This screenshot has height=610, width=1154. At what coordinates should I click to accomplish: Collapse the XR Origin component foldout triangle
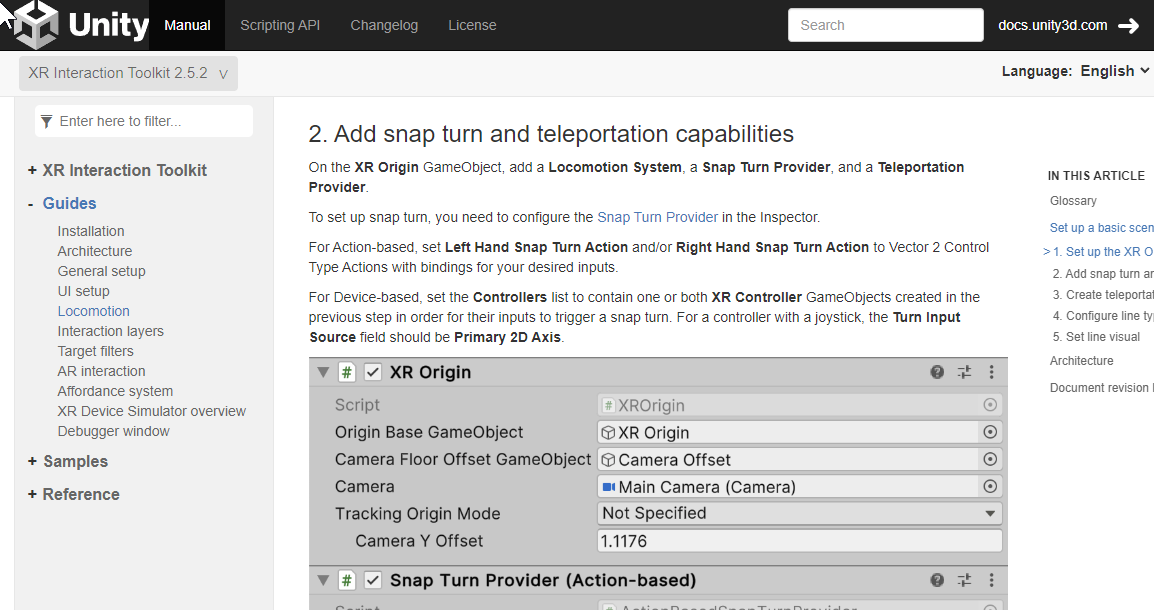[x=323, y=372]
